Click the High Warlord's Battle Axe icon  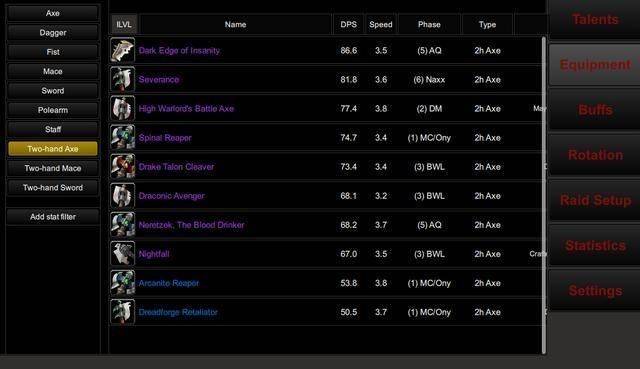pyautogui.click(x=122, y=109)
